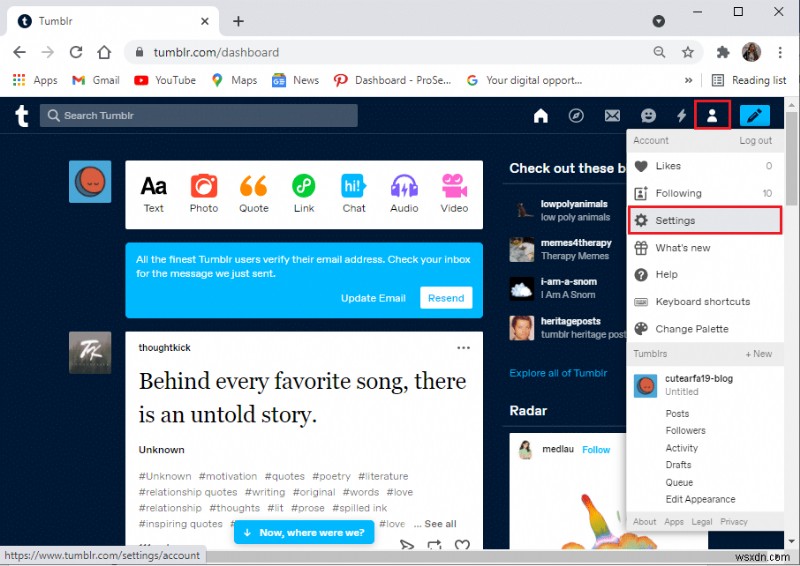800x566 pixels.
Task: Create a Quote post
Action: [254, 194]
